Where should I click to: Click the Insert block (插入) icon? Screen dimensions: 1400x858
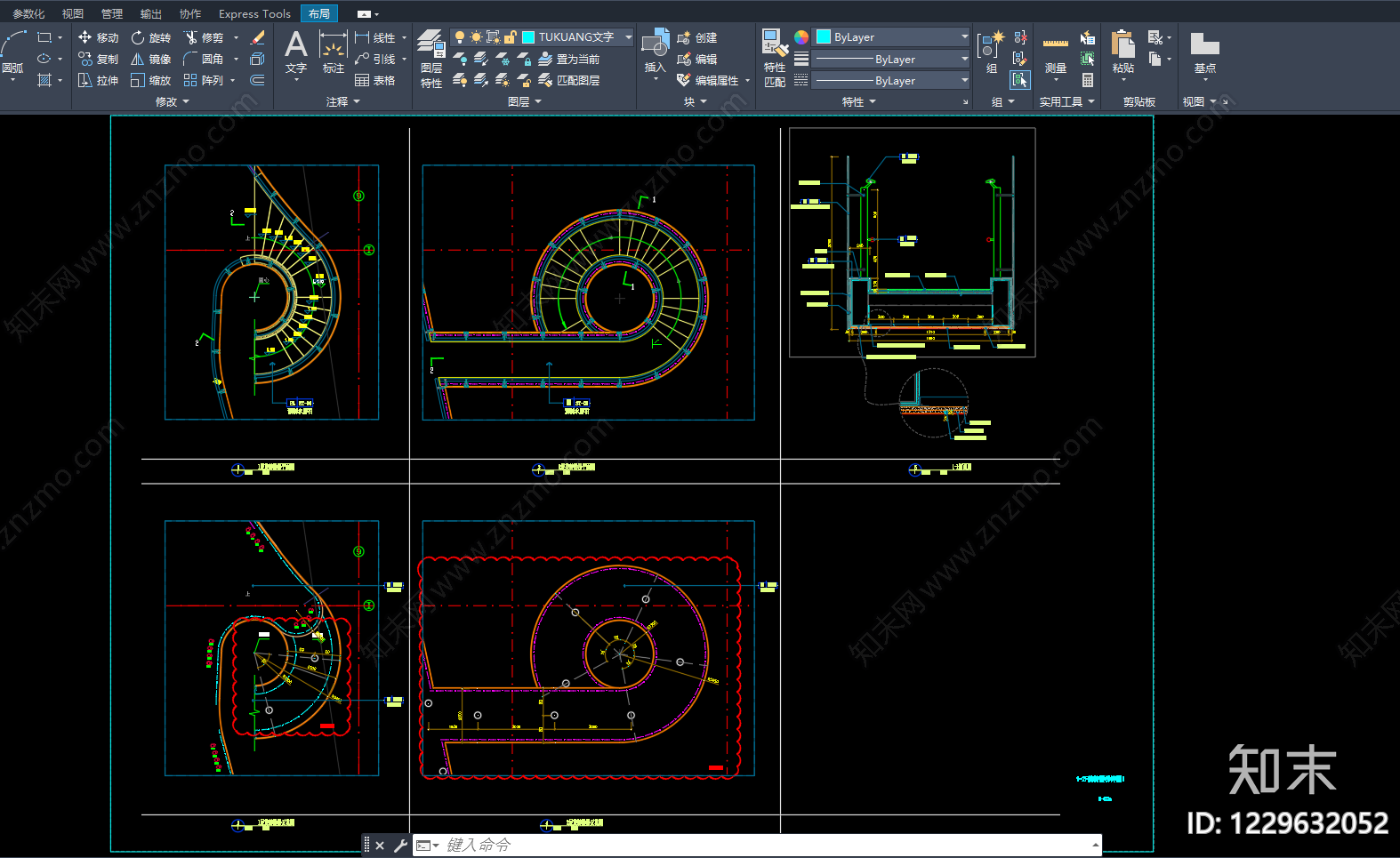656,52
